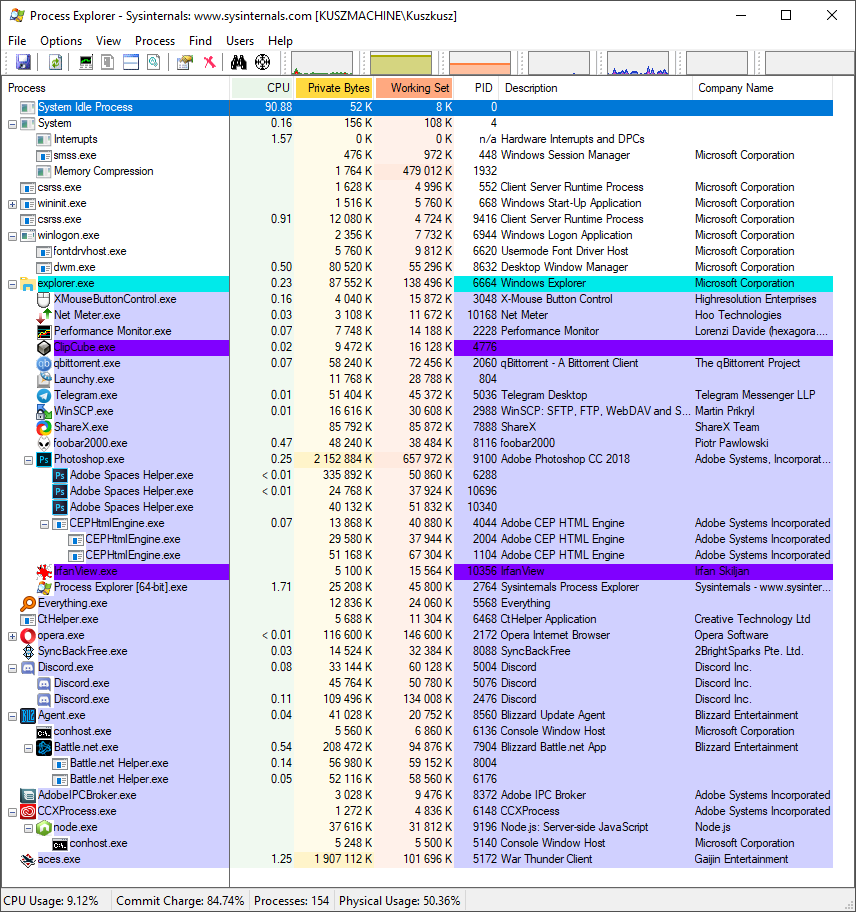Expand the opera.exe tree node

point(12,636)
